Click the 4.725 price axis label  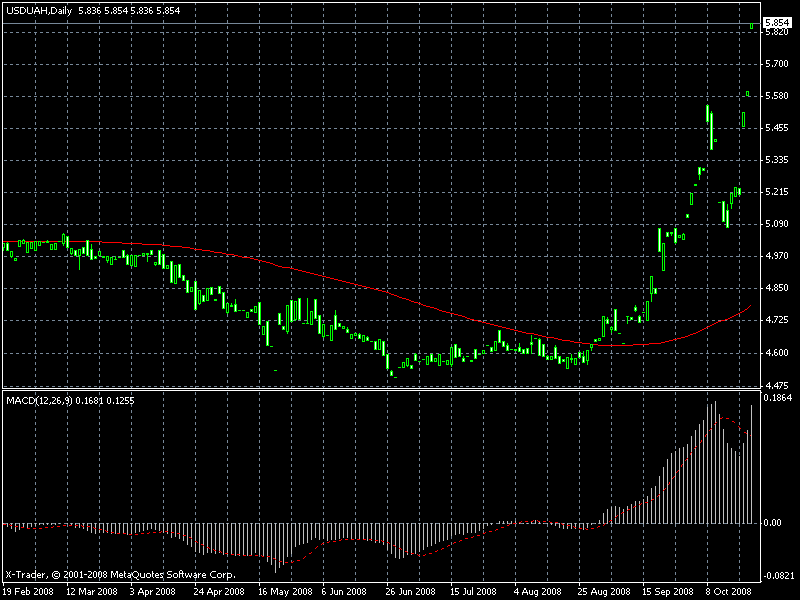coord(777,320)
